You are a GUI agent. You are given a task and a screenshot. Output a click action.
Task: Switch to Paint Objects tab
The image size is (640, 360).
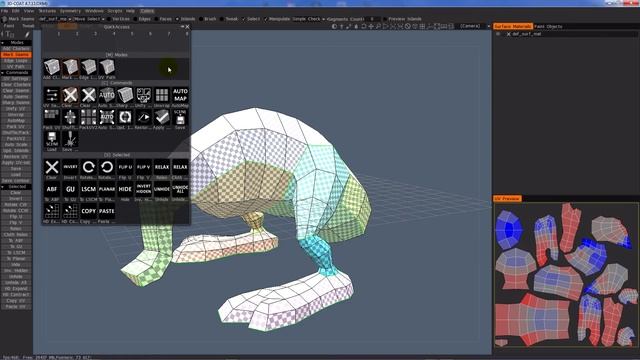(x=548, y=26)
